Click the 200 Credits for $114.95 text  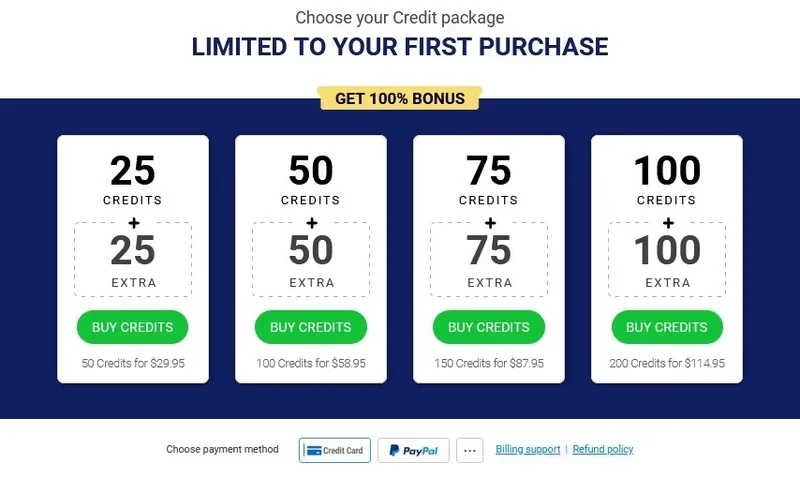pos(667,364)
